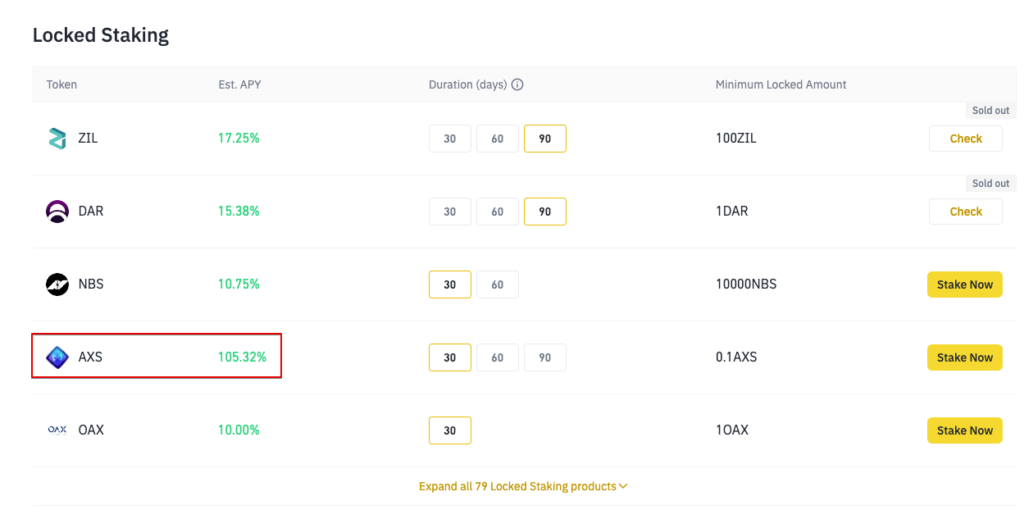
Task: Click Check button in DAR row
Action: [x=966, y=212]
